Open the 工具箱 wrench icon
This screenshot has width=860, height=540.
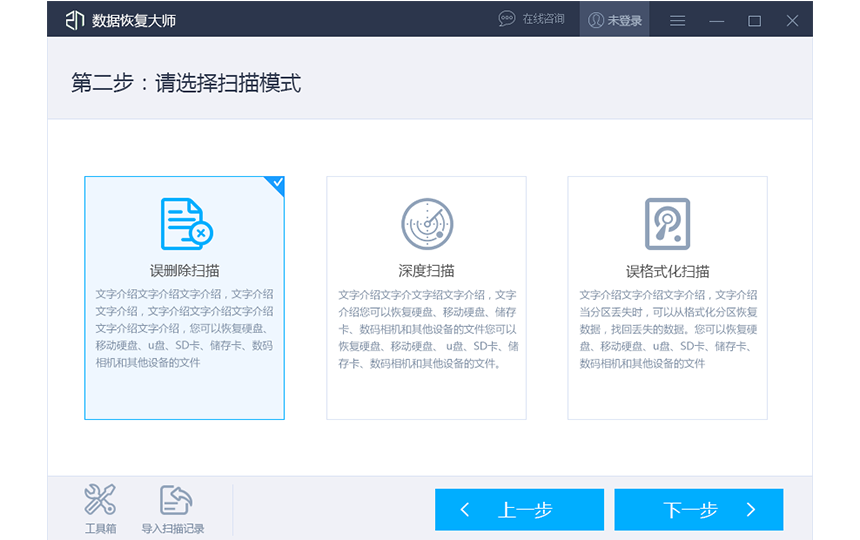point(100,500)
